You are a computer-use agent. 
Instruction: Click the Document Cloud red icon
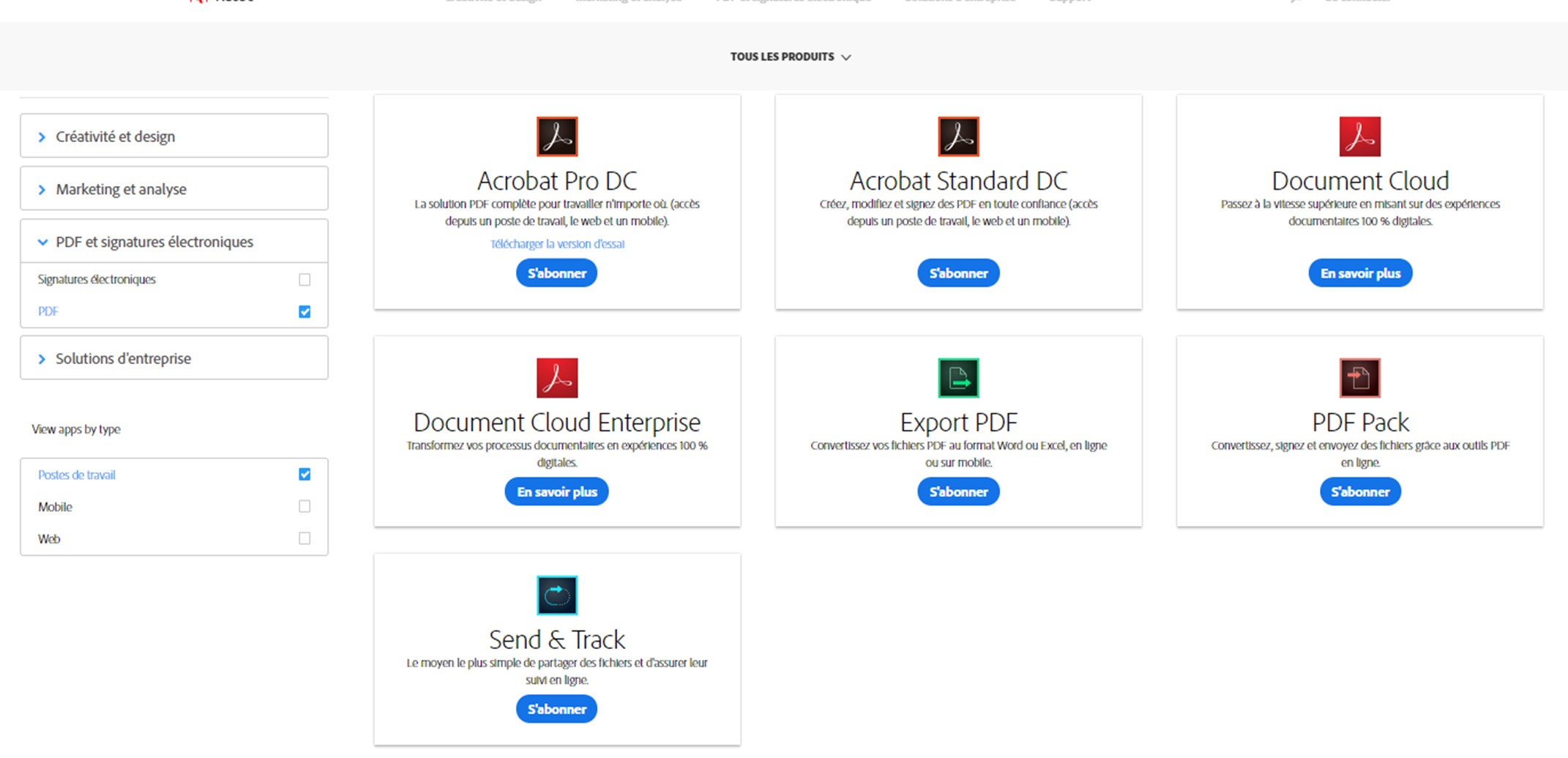[x=1360, y=136]
